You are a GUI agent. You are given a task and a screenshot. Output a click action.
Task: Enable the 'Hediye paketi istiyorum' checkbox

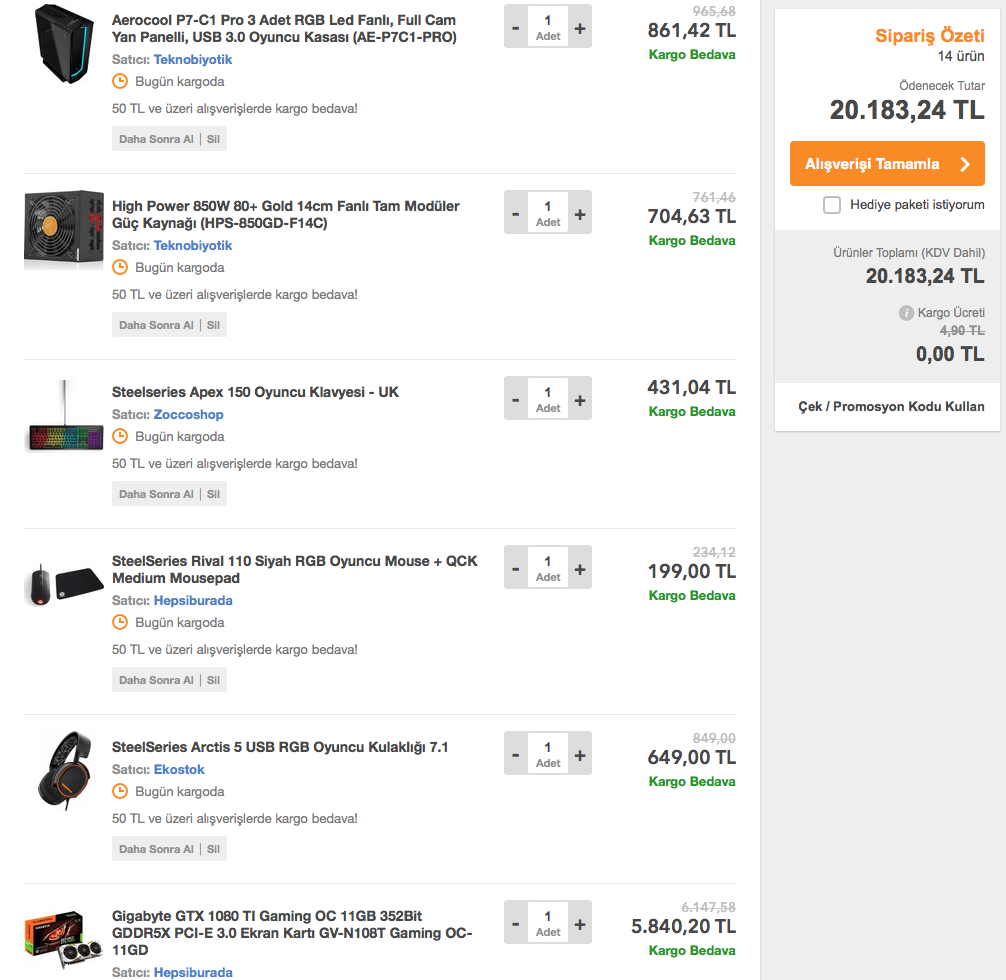pos(832,205)
